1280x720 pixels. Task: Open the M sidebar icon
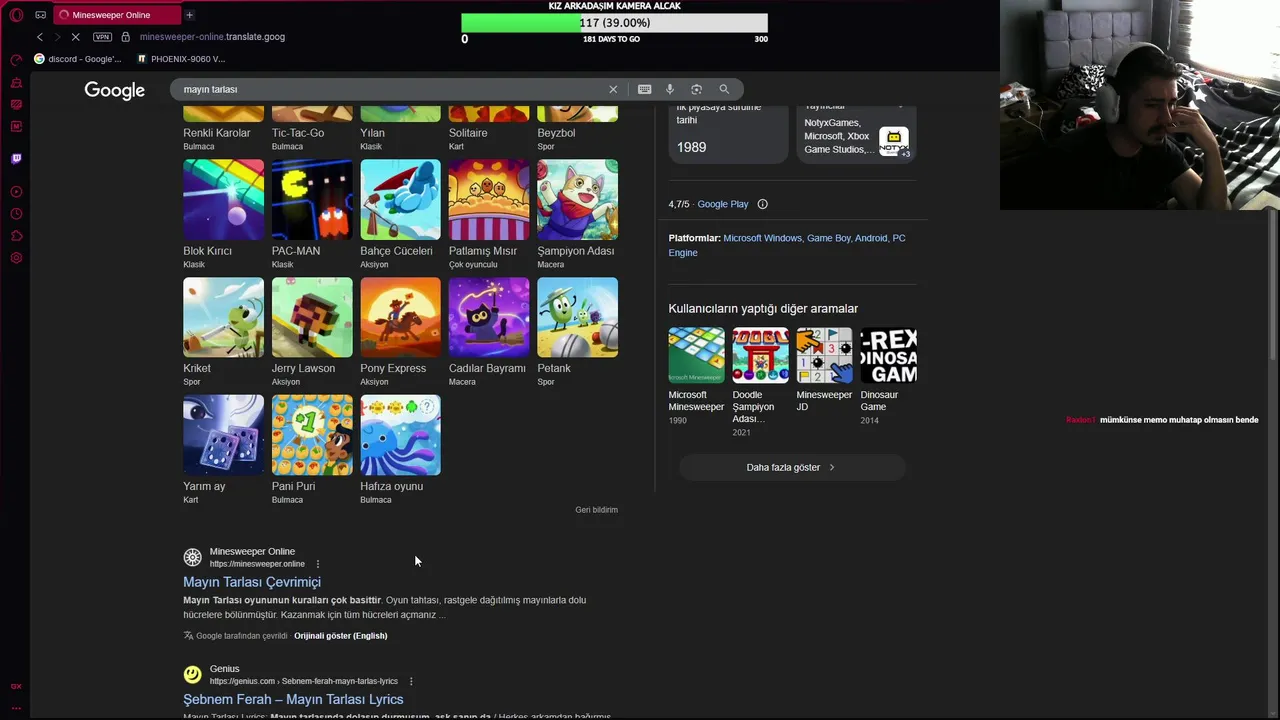point(16,126)
